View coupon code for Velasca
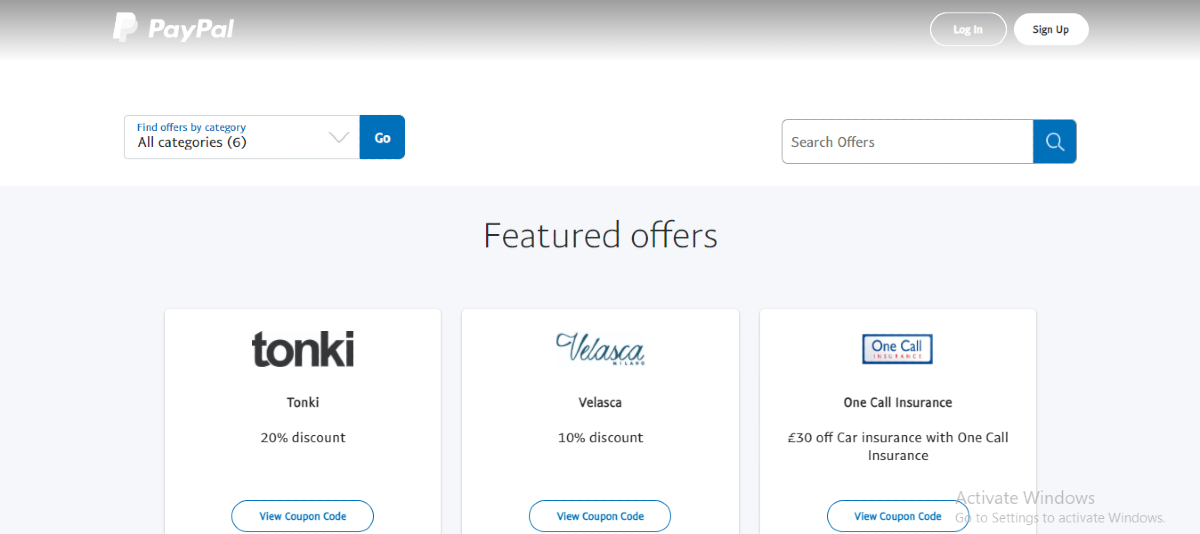The image size is (1200, 534). (x=600, y=516)
